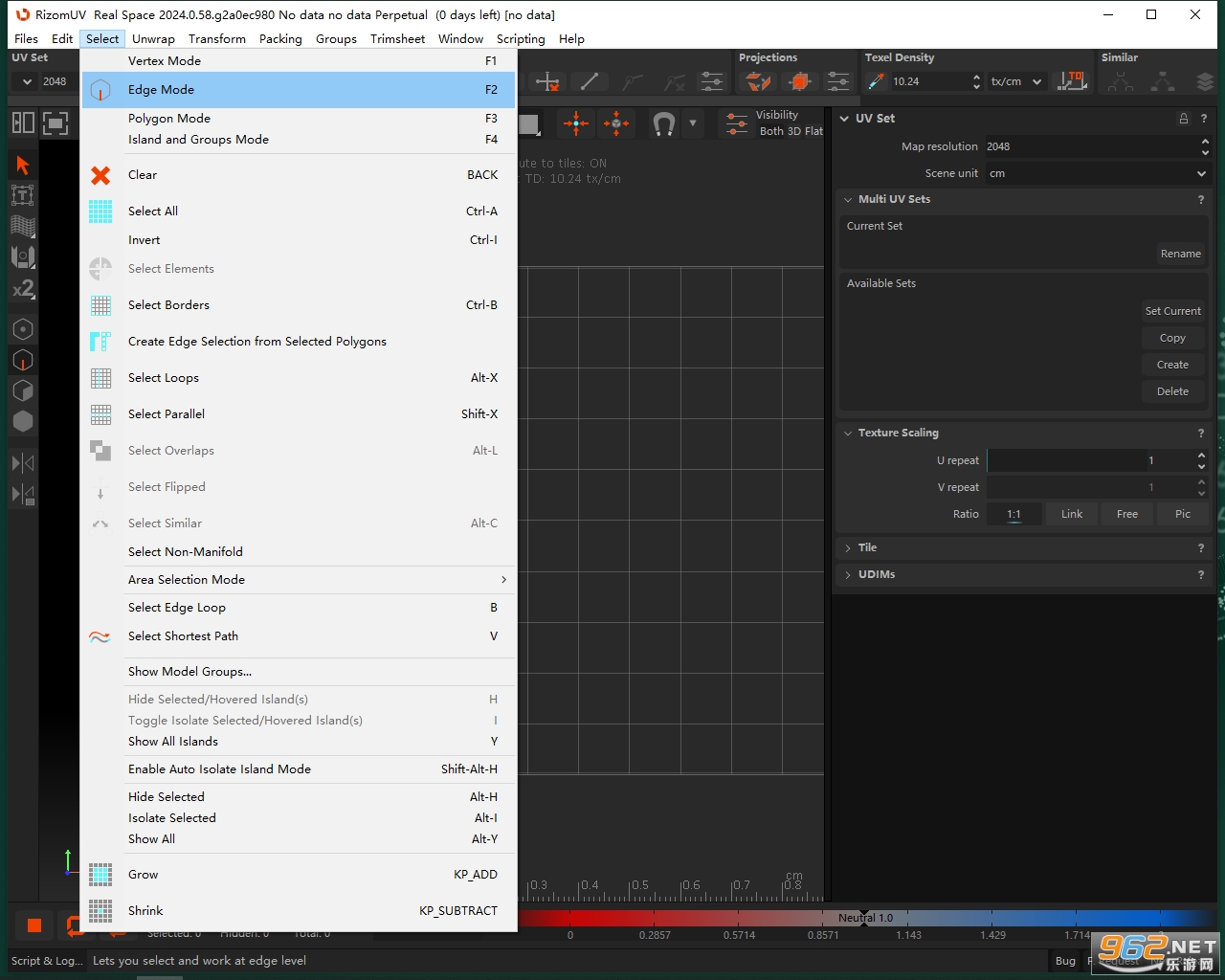Image resolution: width=1225 pixels, height=980 pixels.
Task: Switch to edge mode hexagon icon in toolbar
Action: 23,360
